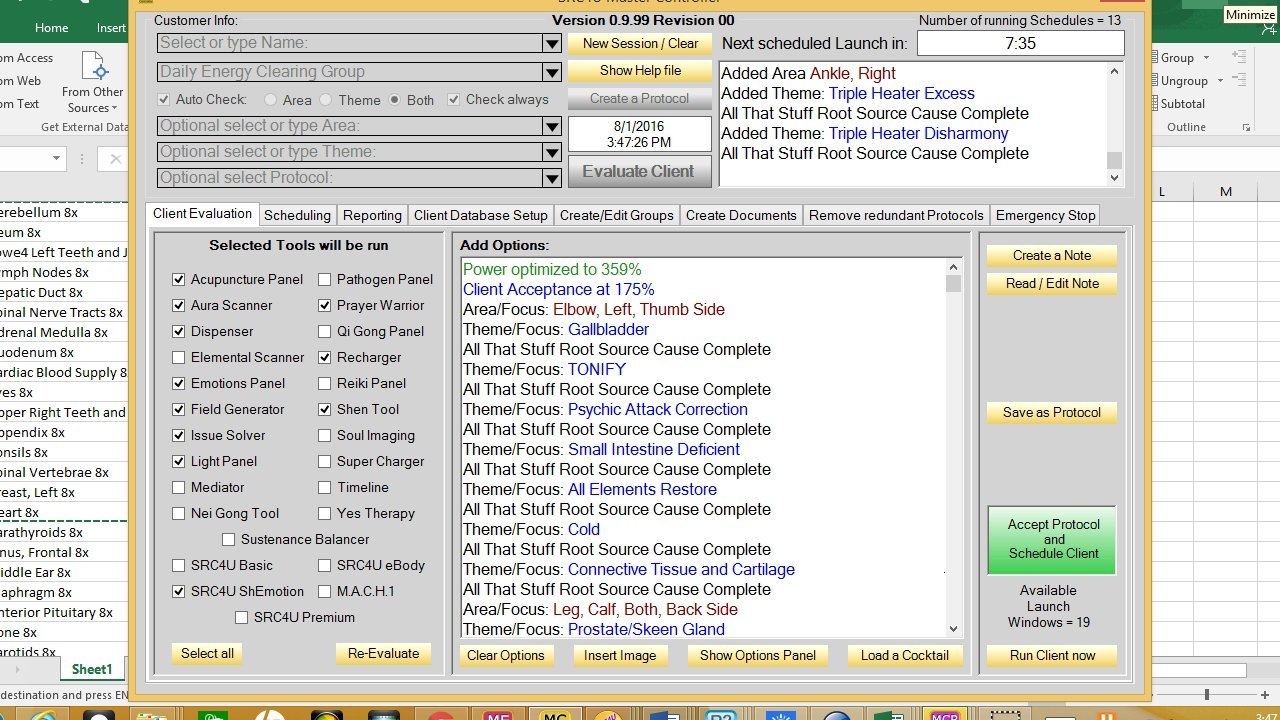Screen dimensions: 1280x720
Task: Open the Outline dialog launcher icon
Action: (1246, 128)
